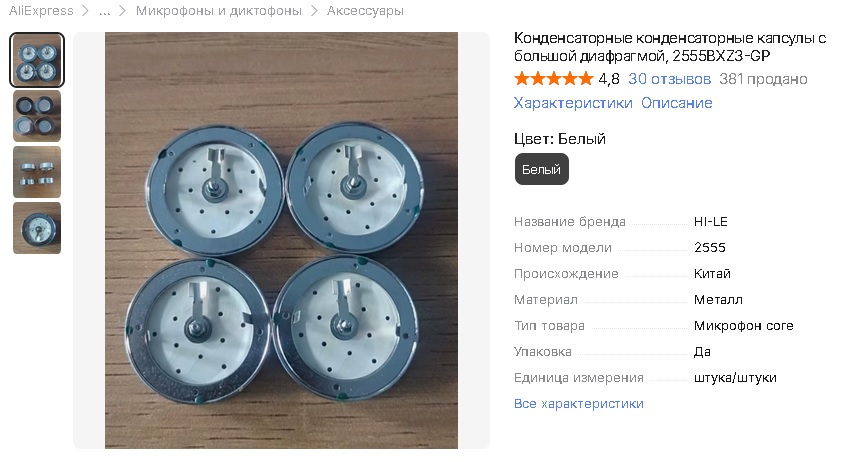Viewport: 843px width, 462px height.
Task: Open the 30 отзывов reviews link
Action: pos(669,79)
